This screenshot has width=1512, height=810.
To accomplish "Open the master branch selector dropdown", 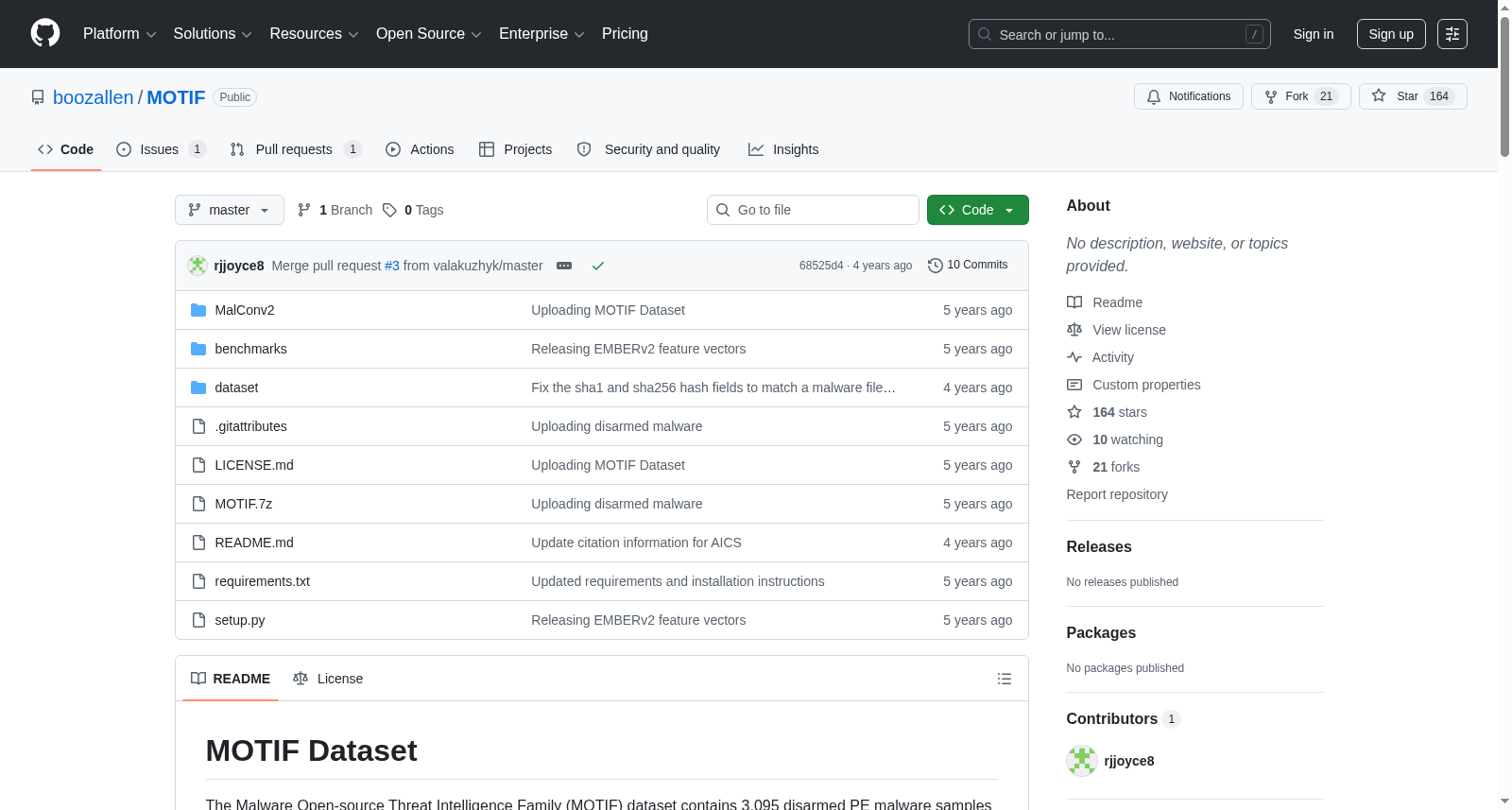I will click(230, 210).
